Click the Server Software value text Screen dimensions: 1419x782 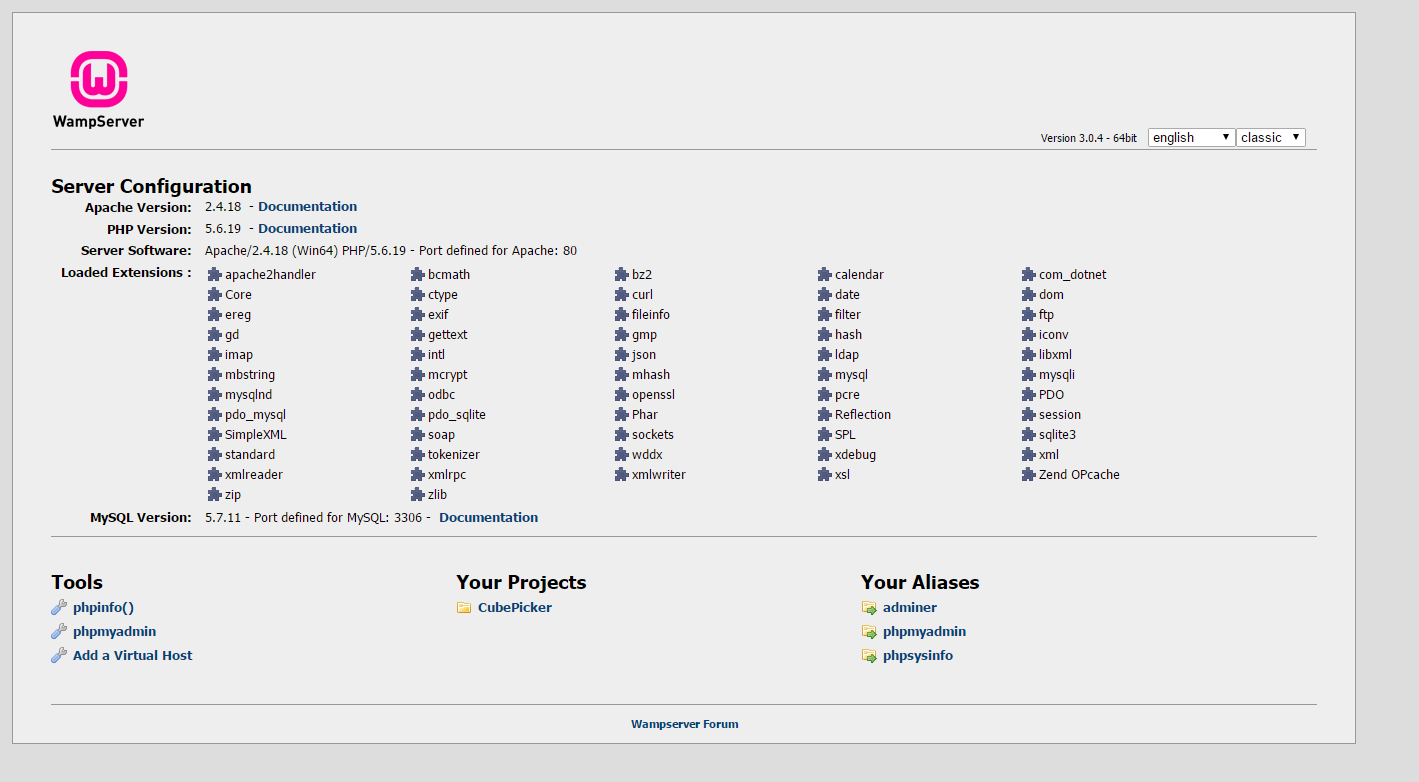click(x=391, y=251)
